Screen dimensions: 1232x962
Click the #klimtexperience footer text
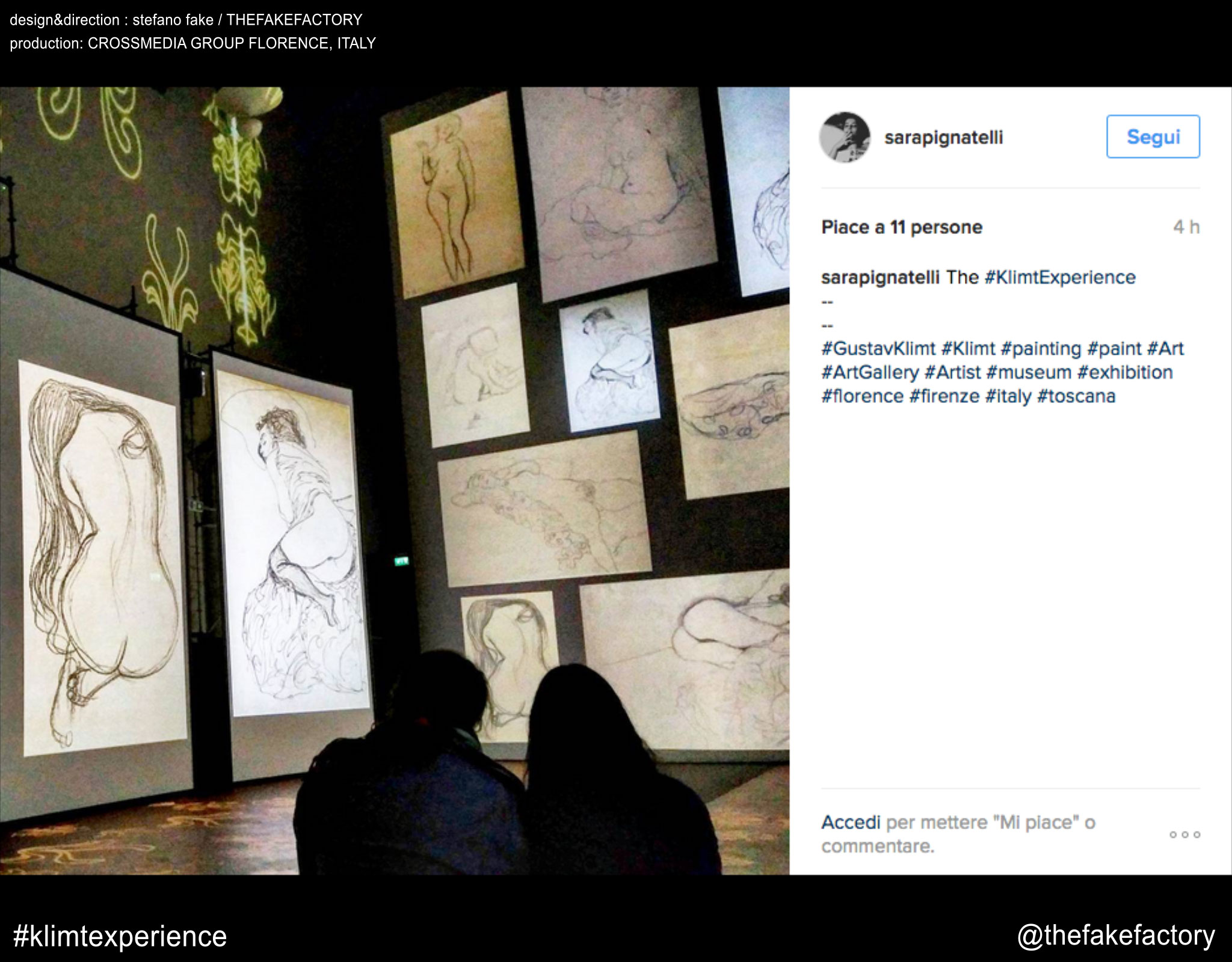point(120,937)
